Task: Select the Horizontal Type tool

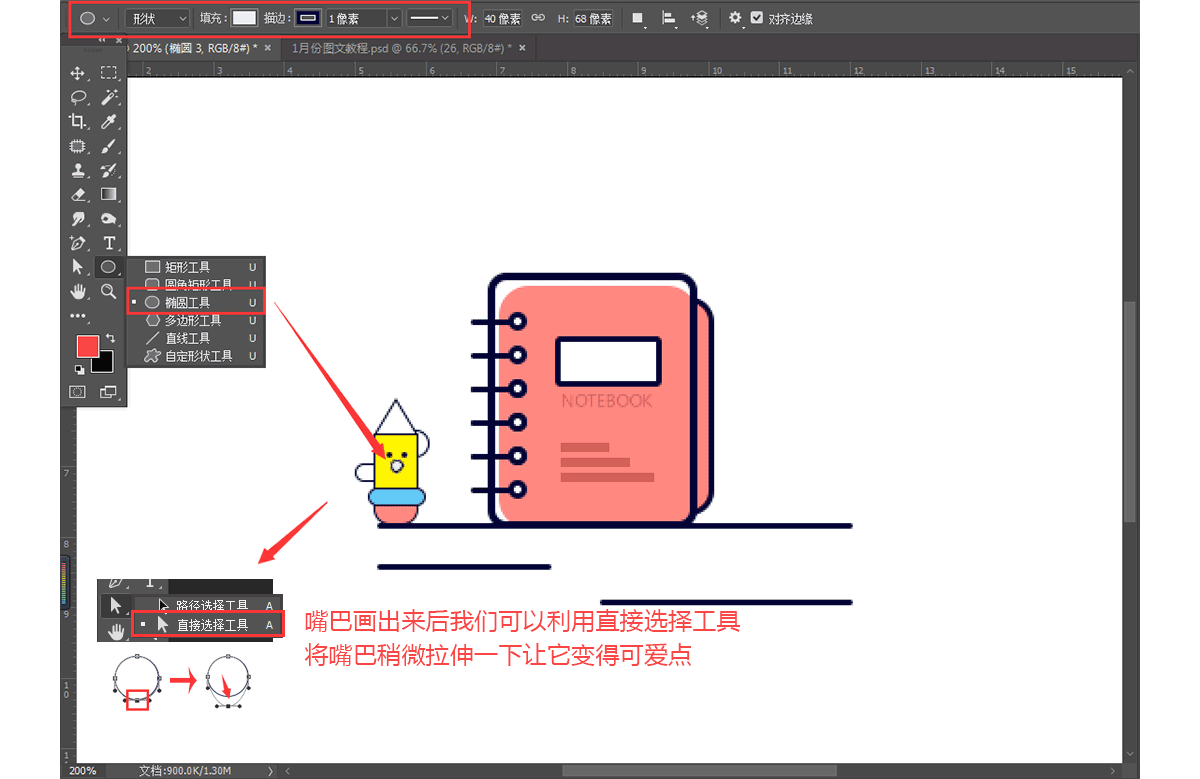Action: point(109,242)
